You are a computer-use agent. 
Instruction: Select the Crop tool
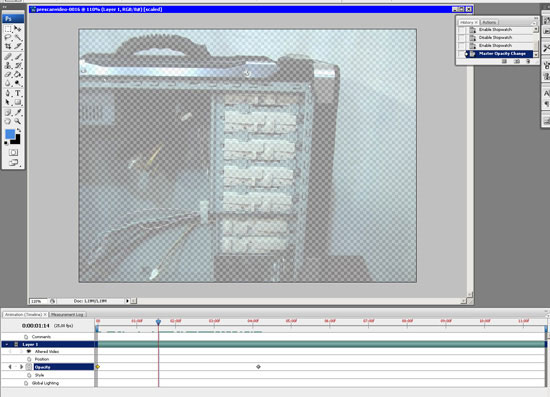point(8,46)
